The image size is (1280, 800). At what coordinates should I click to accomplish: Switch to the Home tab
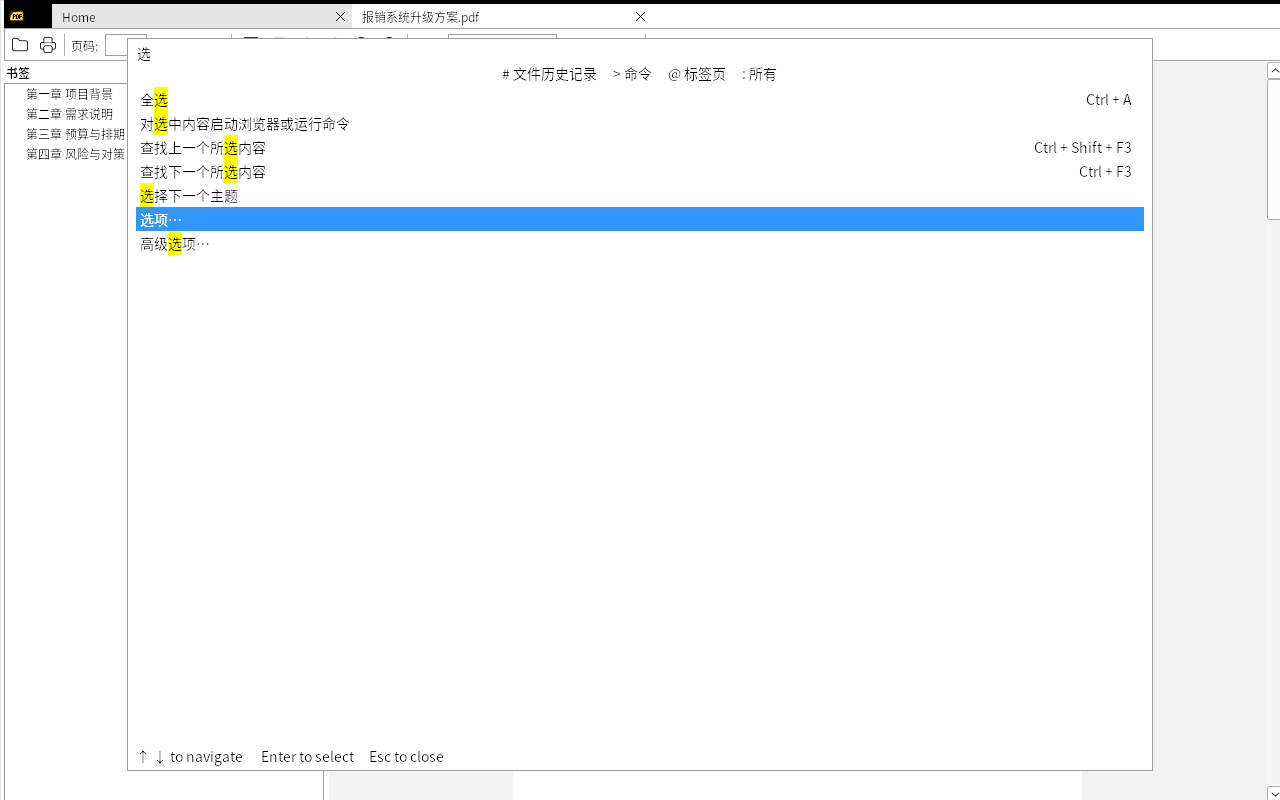tap(201, 16)
